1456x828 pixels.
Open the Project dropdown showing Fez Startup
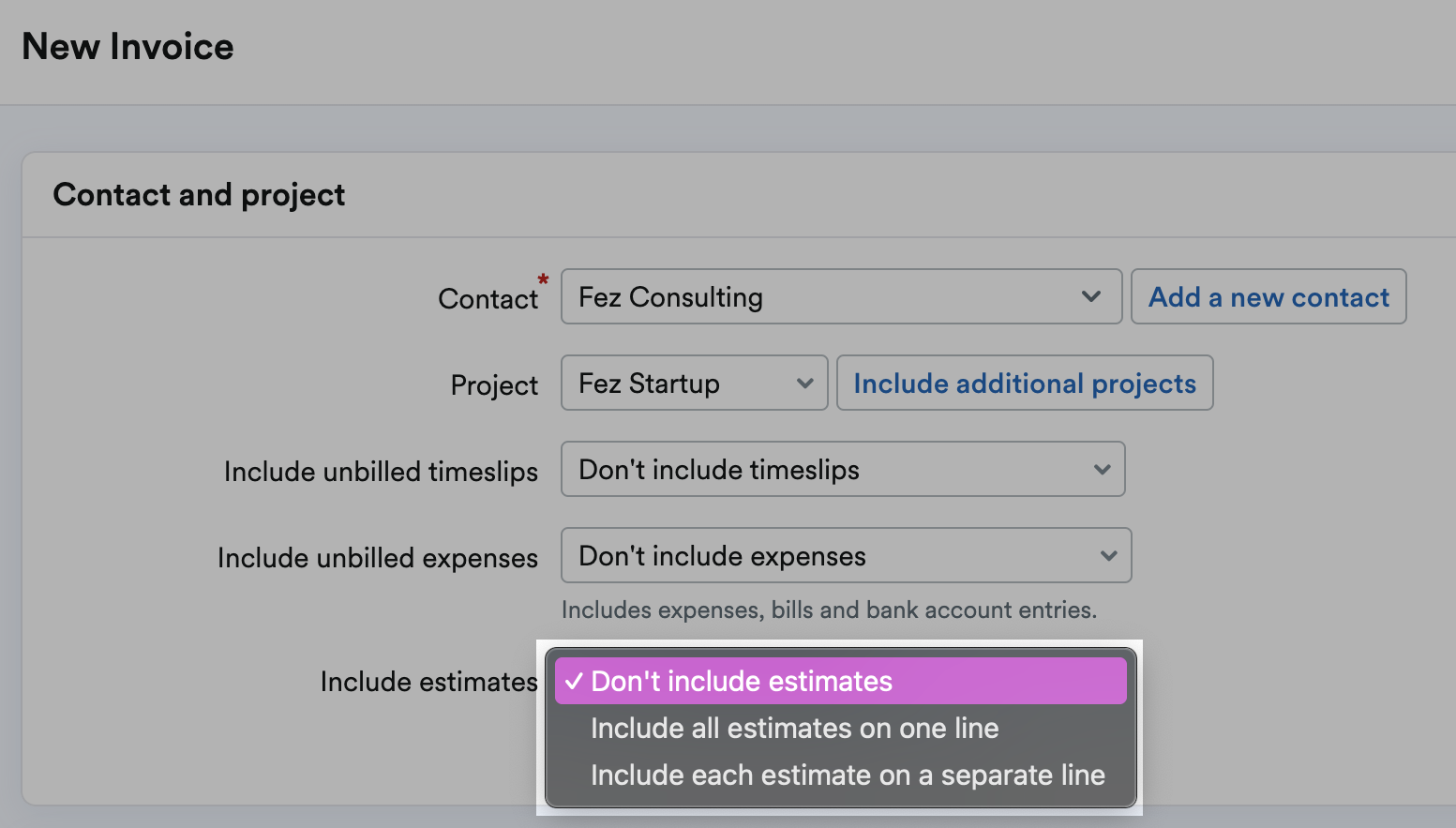click(694, 383)
